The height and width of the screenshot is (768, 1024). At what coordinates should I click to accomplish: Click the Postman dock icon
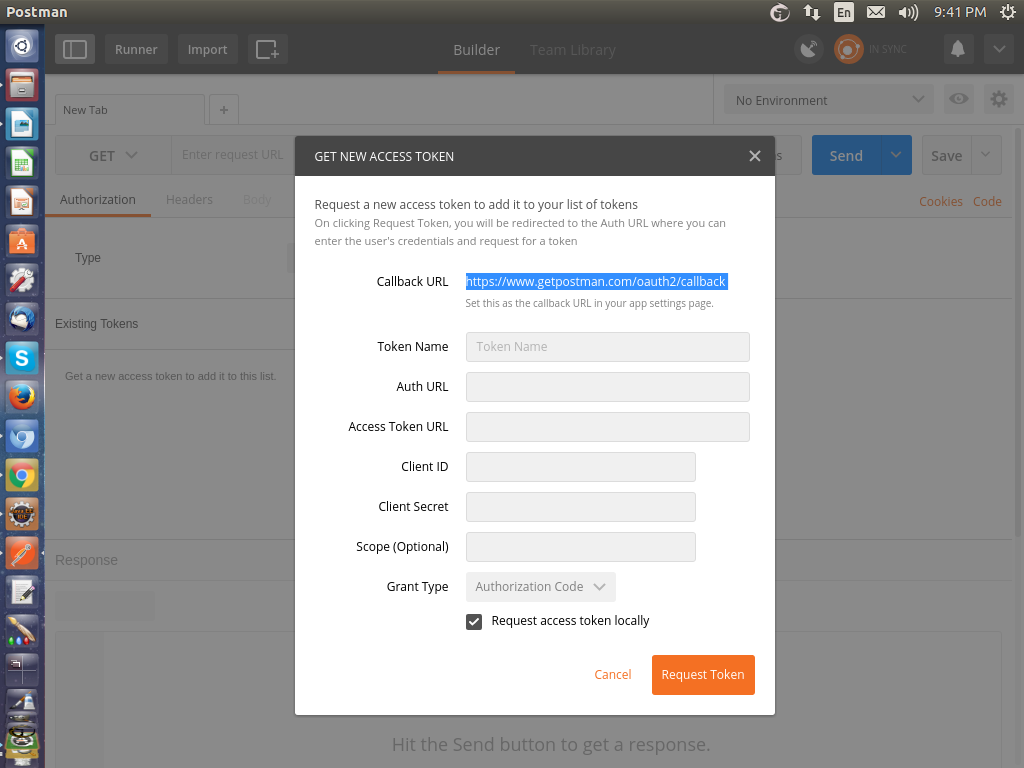click(x=22, y=554)
